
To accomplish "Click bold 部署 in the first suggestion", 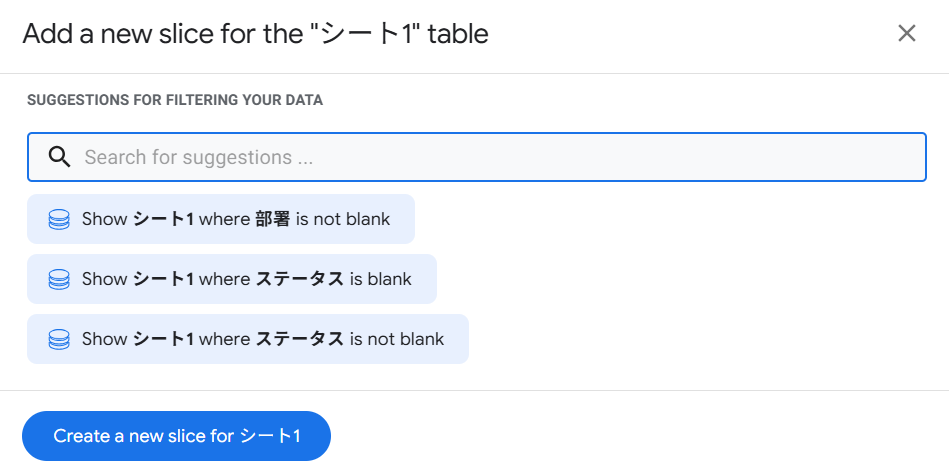I will pos(272,219).
